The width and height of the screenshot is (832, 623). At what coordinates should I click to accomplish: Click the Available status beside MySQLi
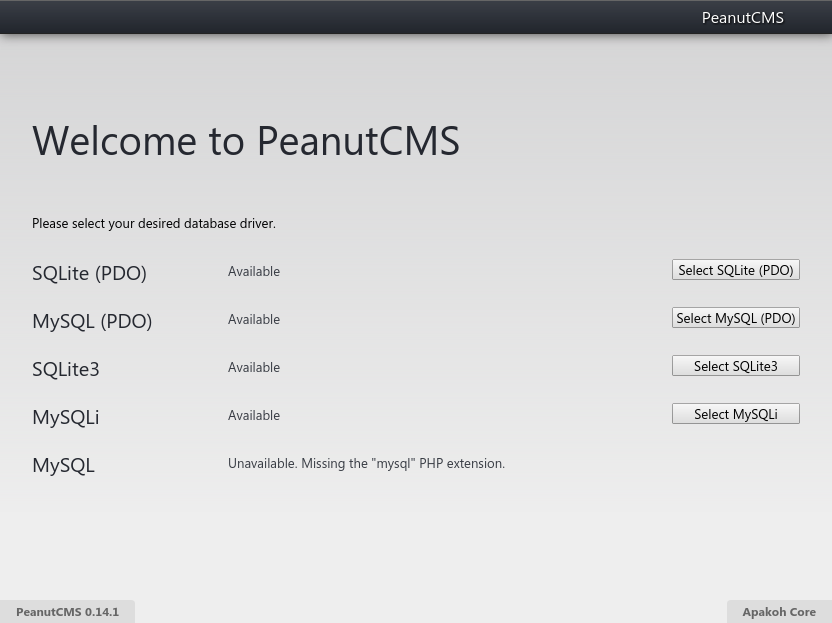click(254, 415)
